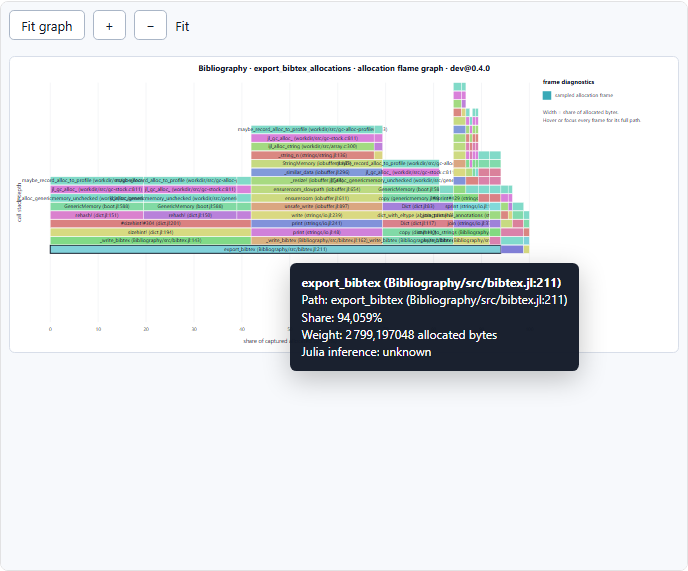Select the left rehash! (dict.jl:151) frame
The width and height of the screenshot is (688, 571).
pyautogui.click(x=97, y=215)
